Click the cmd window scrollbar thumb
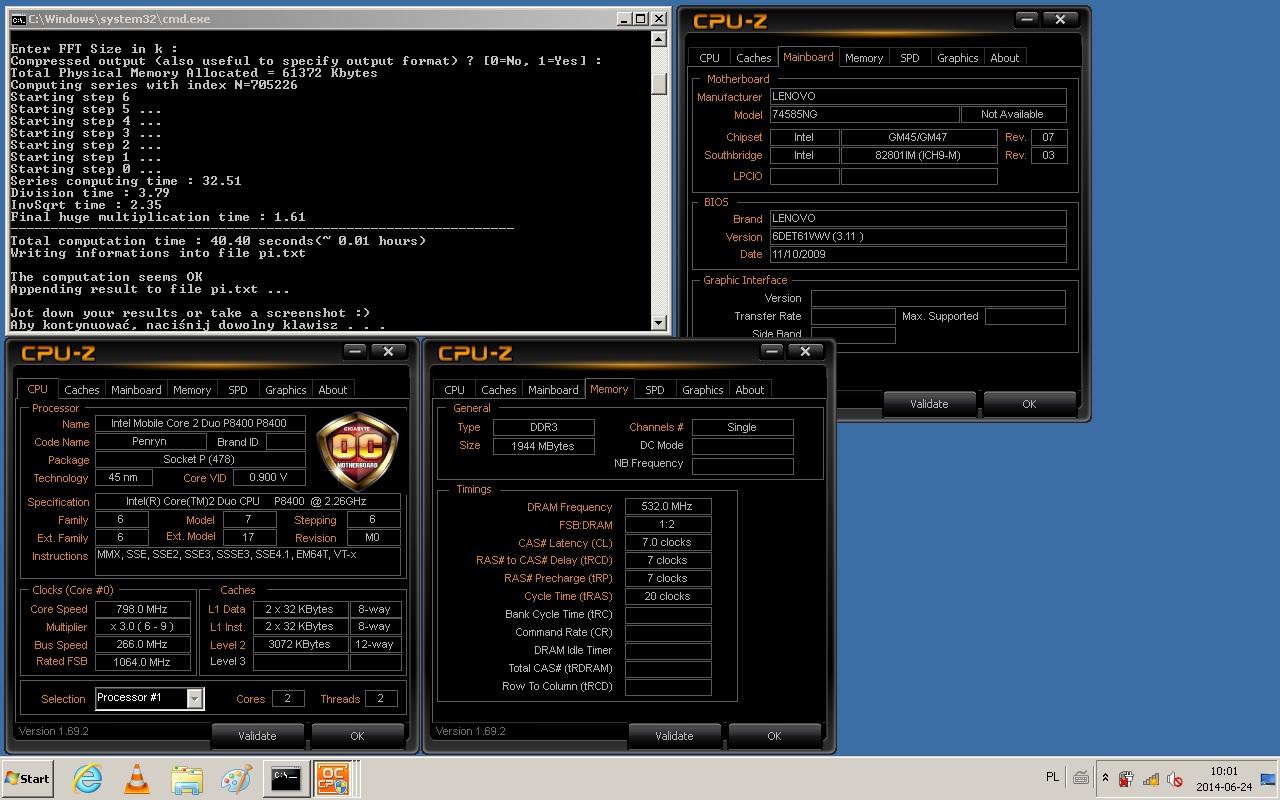The height and width of the screenshot is (800, 1280). click(658, 84)
